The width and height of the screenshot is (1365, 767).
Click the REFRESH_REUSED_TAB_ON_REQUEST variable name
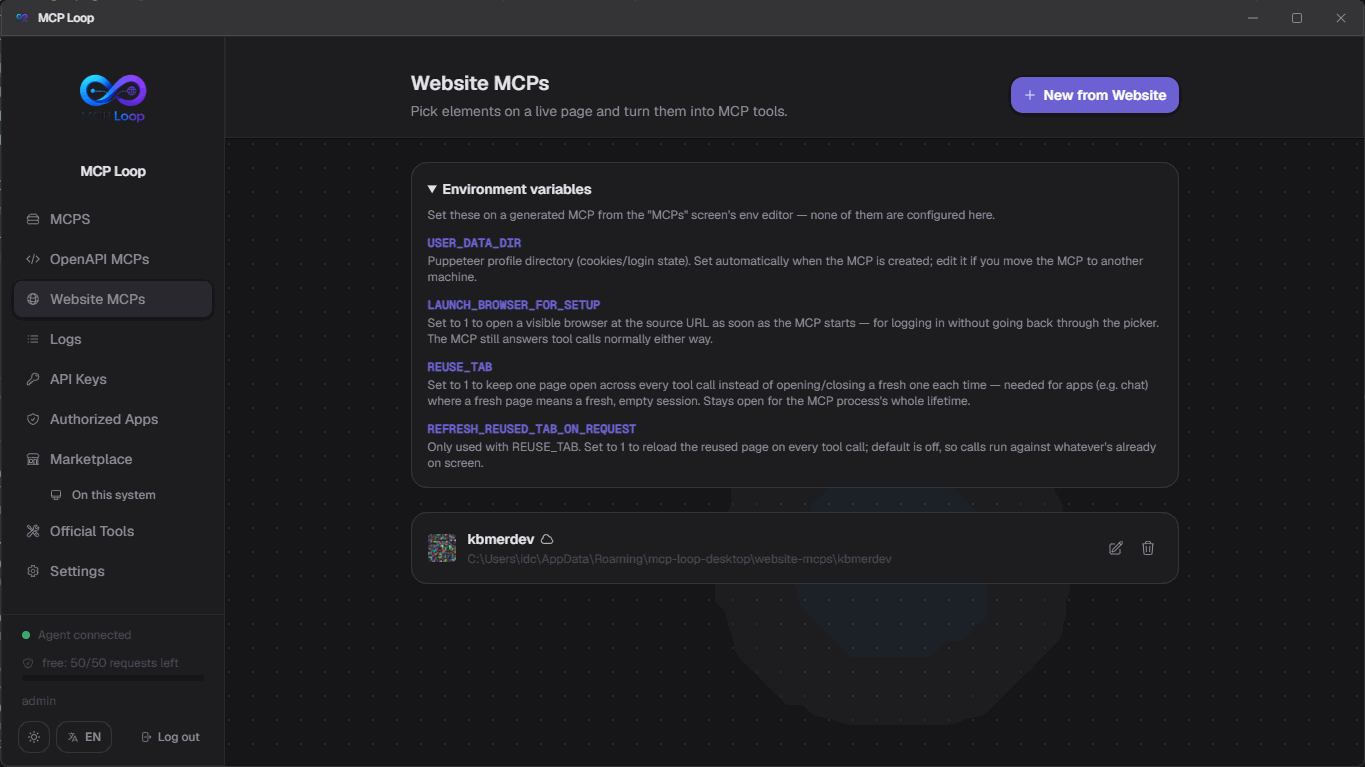coord(532,429)
